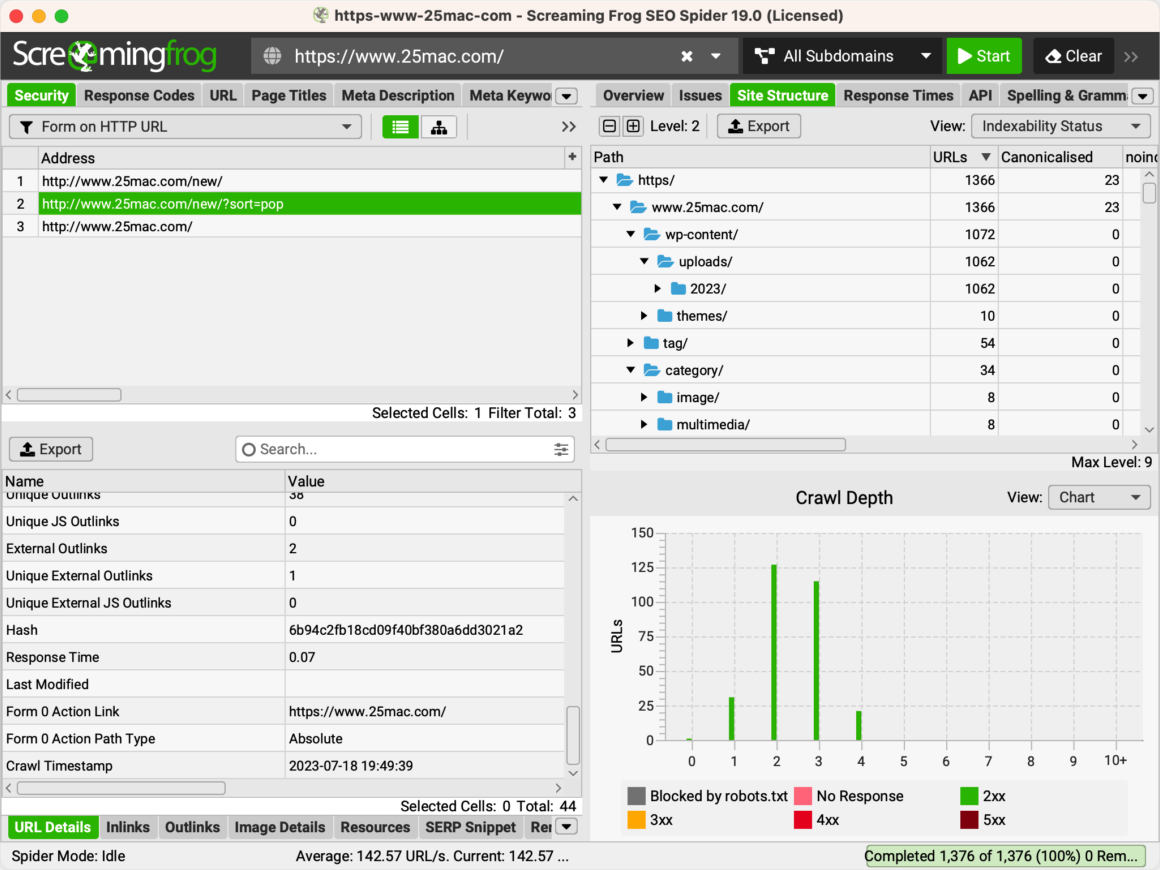Open the URL tab
1160x870 pixels.
(x=223, y=95)
